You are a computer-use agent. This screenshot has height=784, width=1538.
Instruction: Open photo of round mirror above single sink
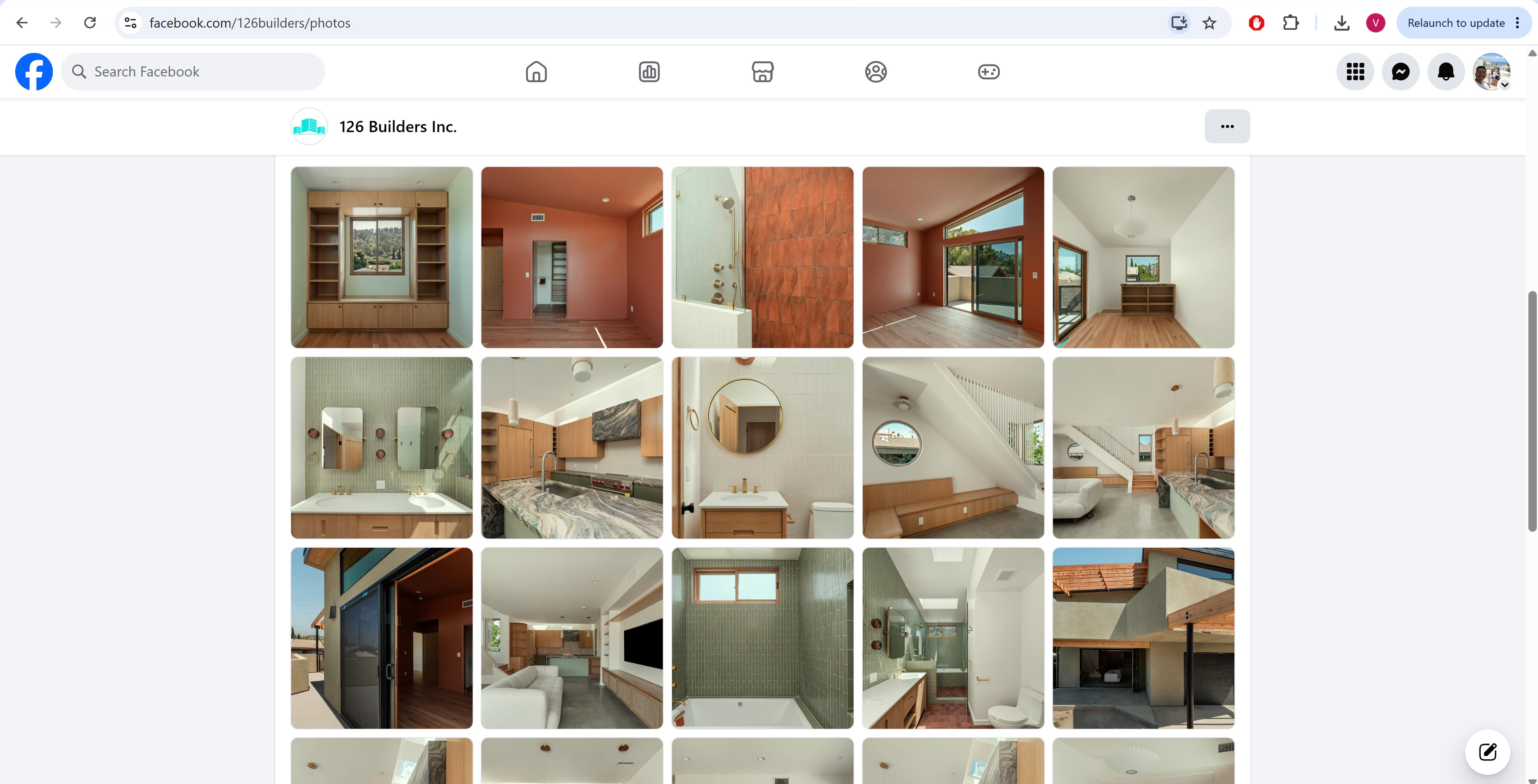pos(763,448)
